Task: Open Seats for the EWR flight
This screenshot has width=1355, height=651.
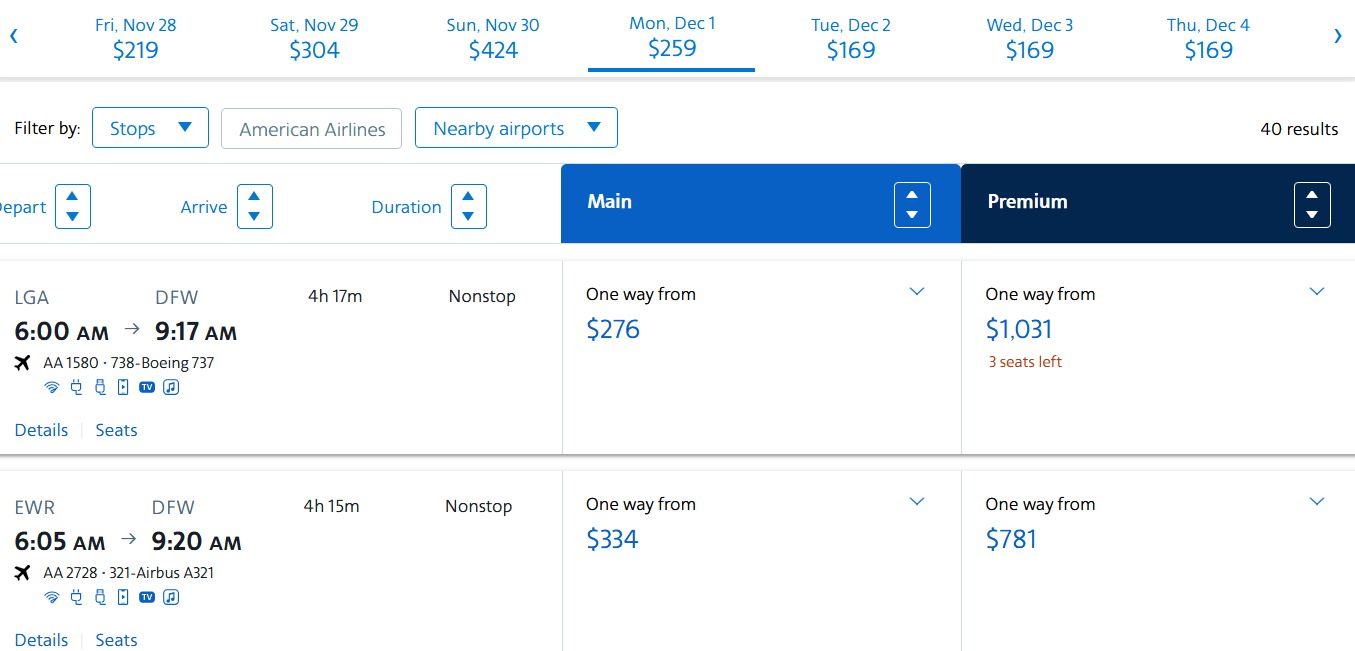Action: coord(116,640)
